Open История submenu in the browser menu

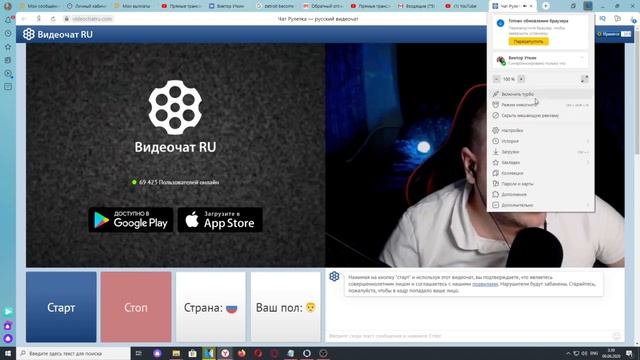[540, 141]
